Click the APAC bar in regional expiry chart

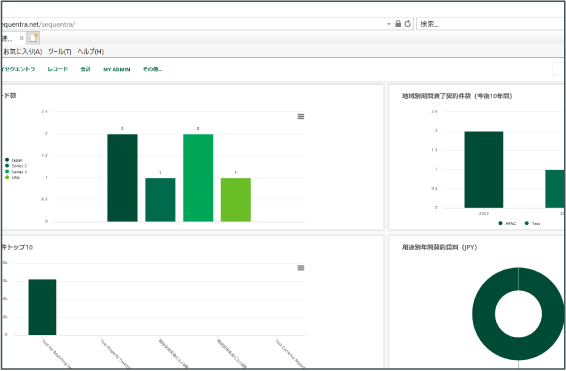tap(484, 170)
